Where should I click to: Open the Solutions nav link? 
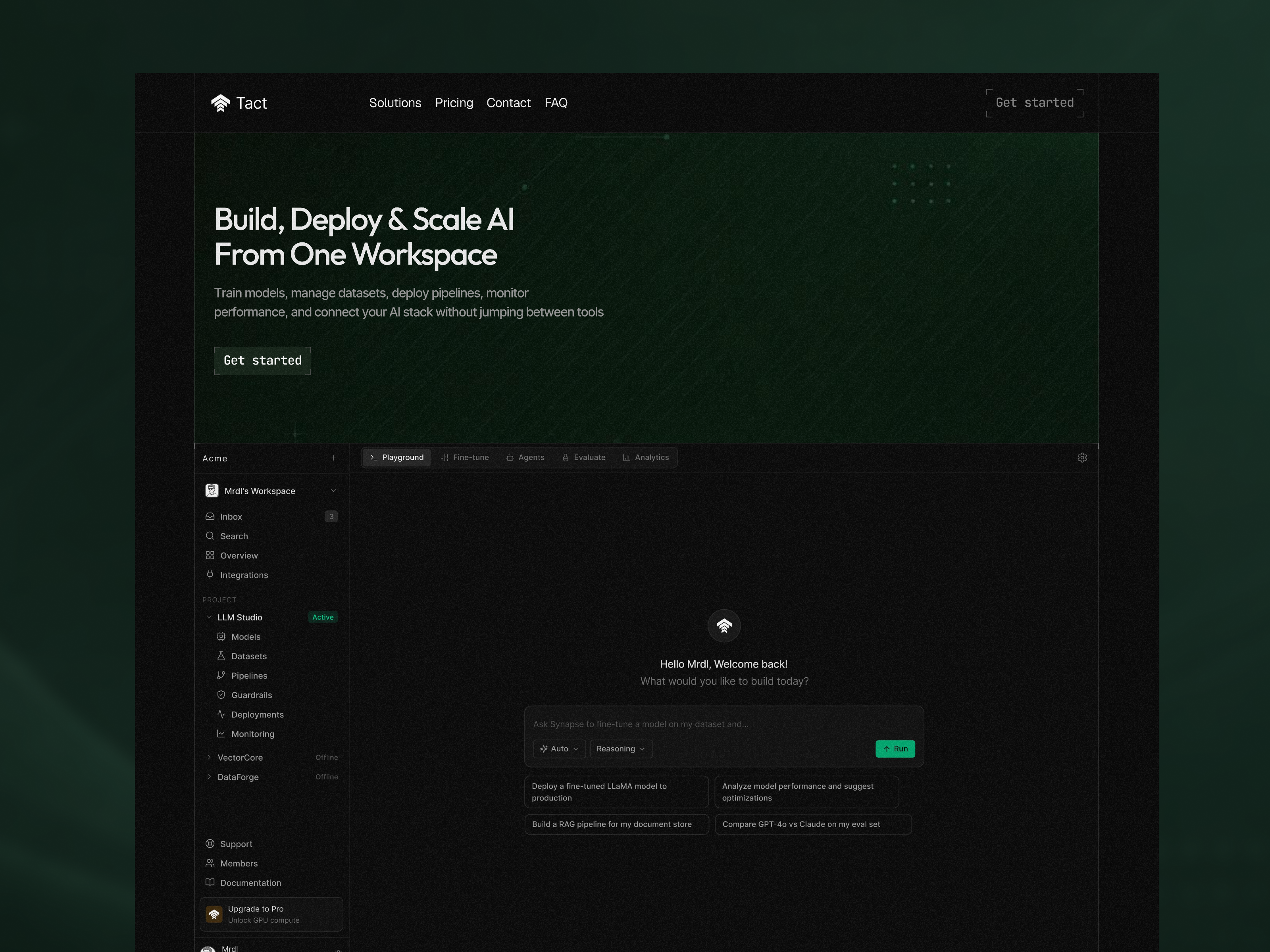pyautogui.click(x=395, y=103)
